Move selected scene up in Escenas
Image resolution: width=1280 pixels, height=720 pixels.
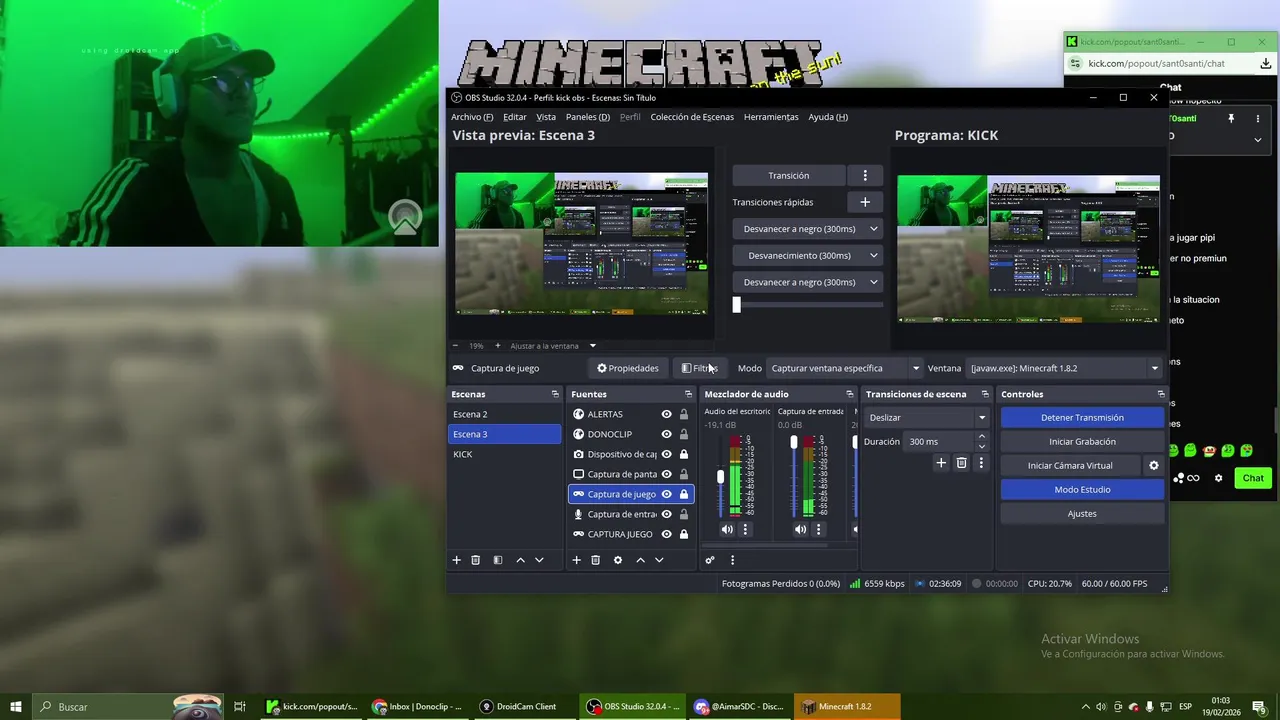tap(520, 560)
